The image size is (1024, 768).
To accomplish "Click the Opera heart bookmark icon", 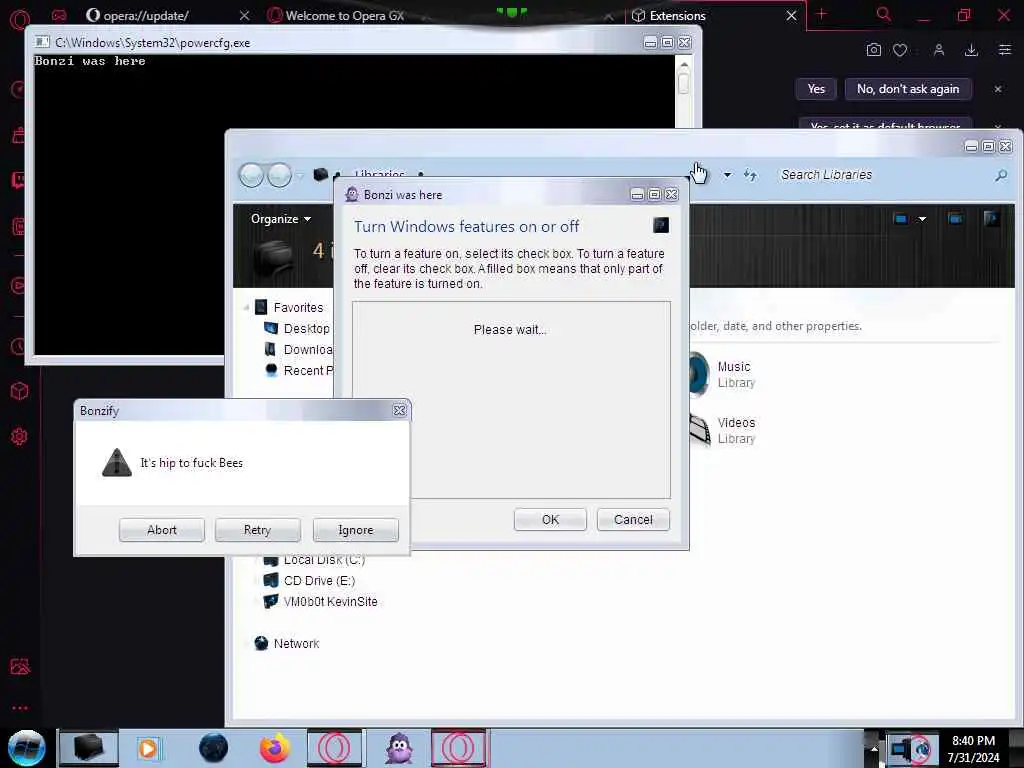I will [900, 50].
